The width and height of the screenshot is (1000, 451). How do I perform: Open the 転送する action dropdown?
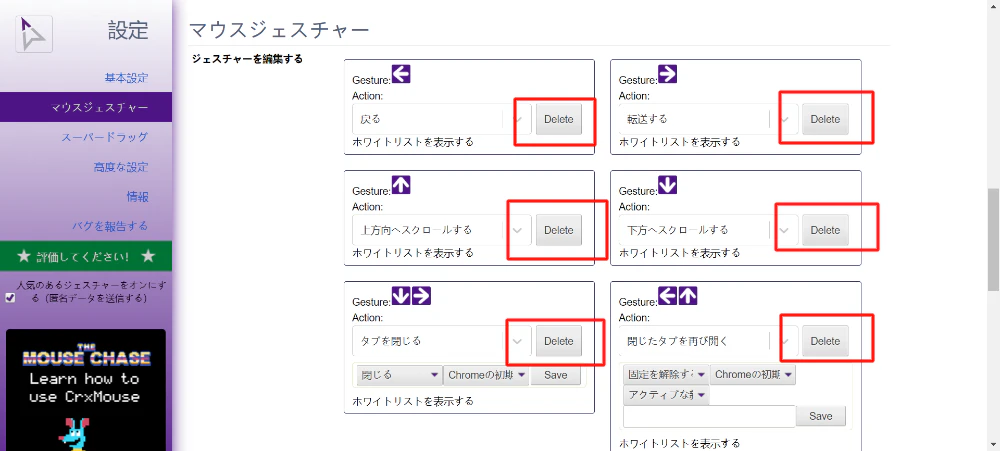pyautogui.click(x=708, y=119)
